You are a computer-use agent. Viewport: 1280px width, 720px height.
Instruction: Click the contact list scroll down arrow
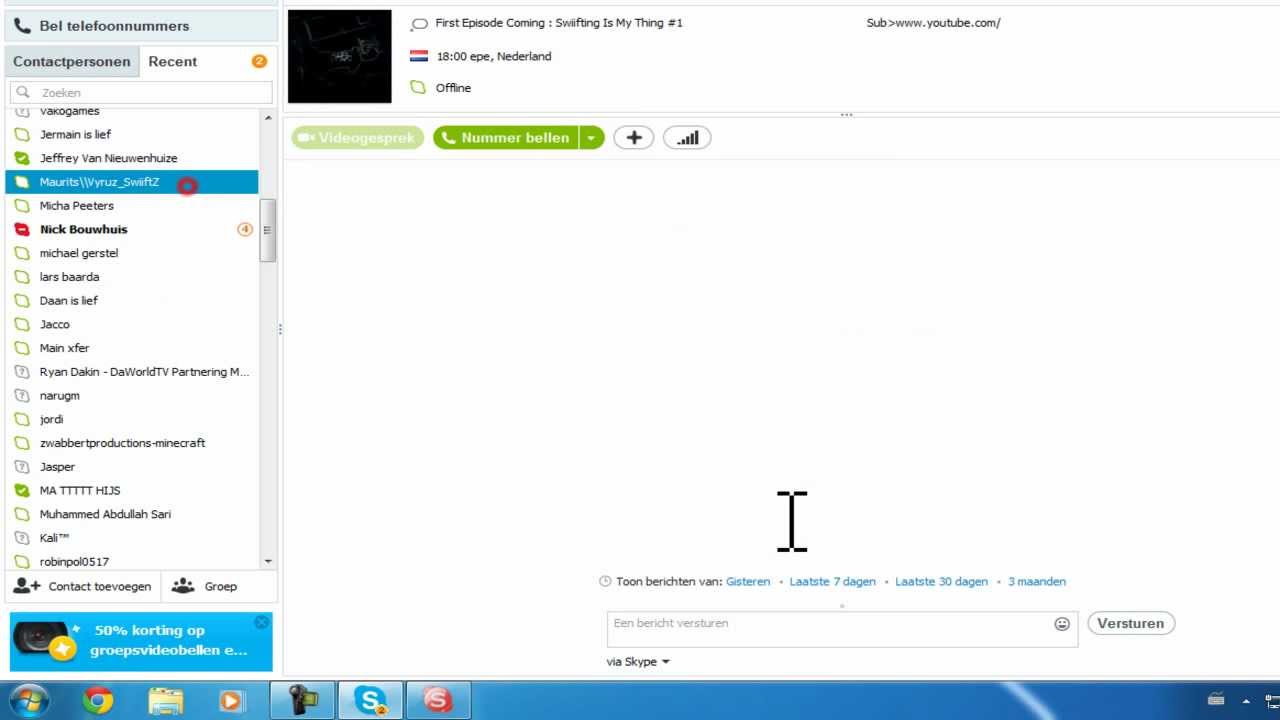click(x=267, y=562)
